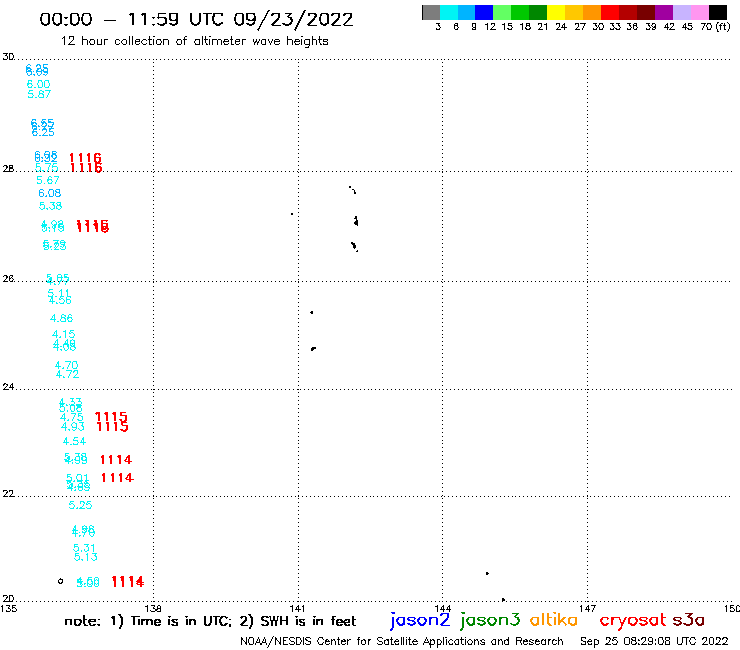Click the 4.15 wave height value
This screenshot has width=740, height=650.
64,334
